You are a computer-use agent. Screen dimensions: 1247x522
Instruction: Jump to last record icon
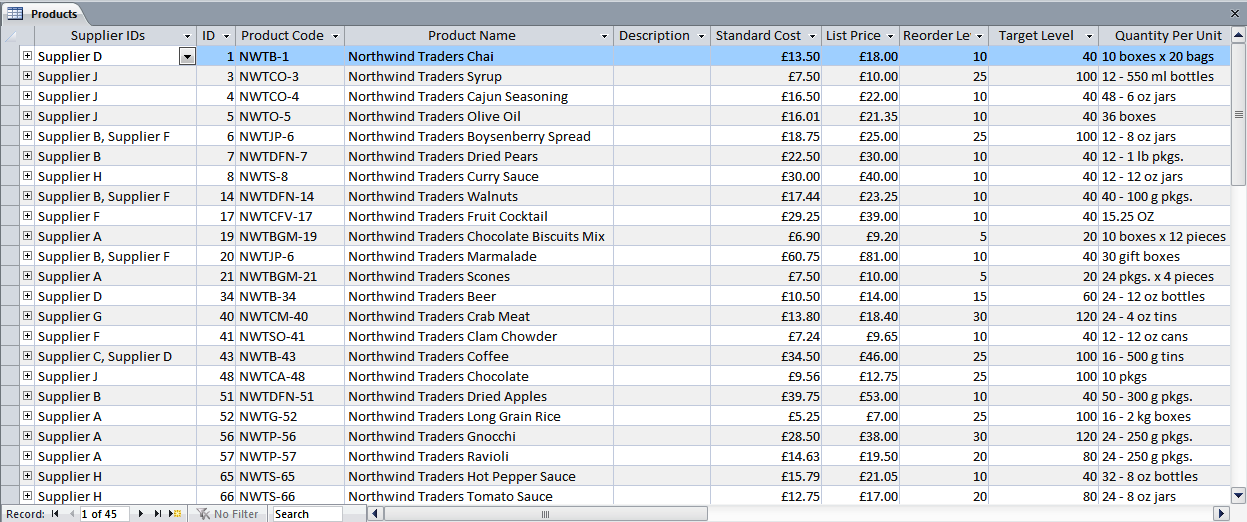[157, 513]
